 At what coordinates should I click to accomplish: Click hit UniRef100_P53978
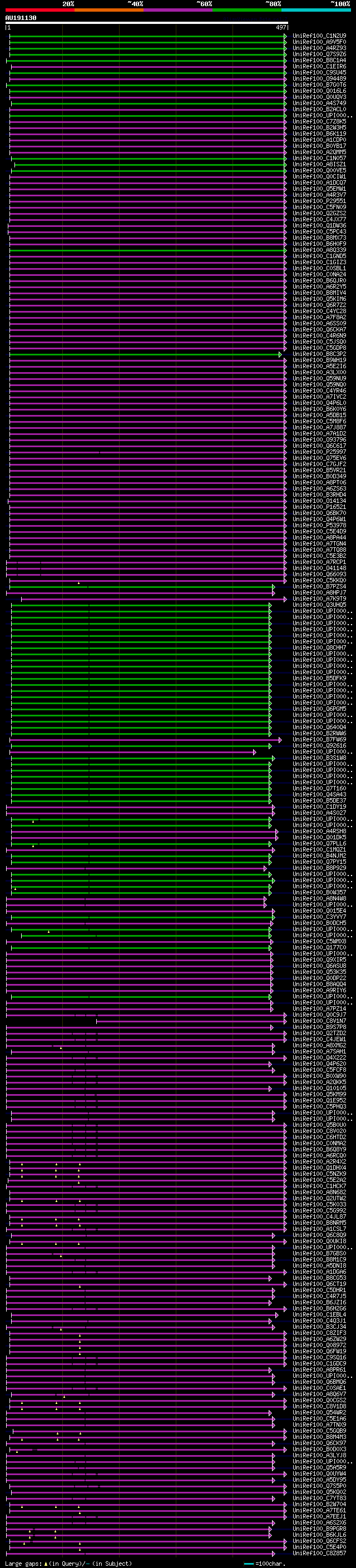click(x=319, y=525)
